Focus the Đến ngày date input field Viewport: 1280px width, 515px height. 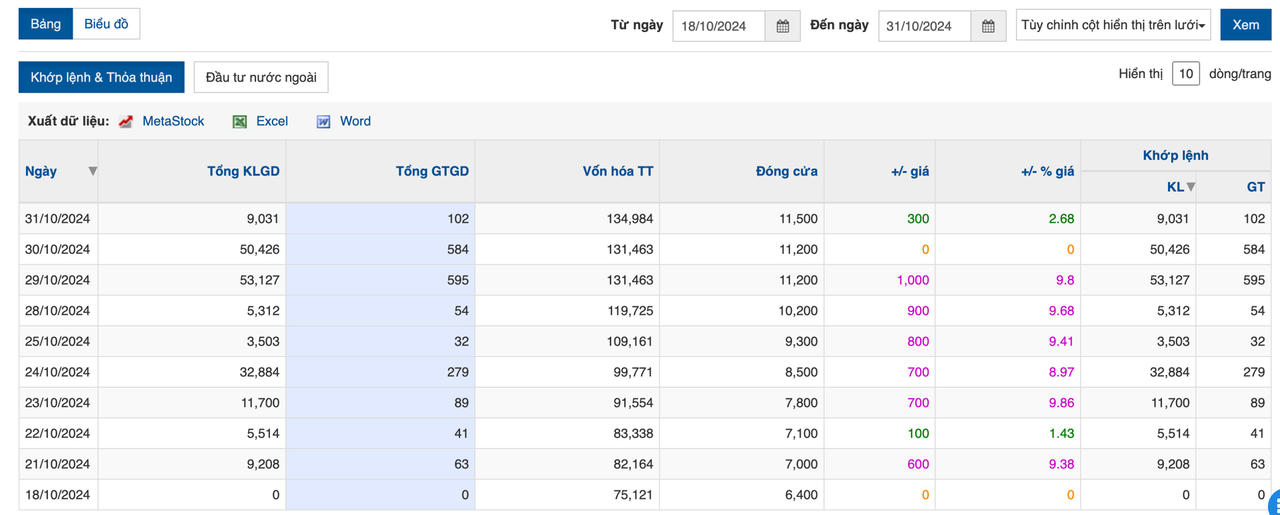924,26
